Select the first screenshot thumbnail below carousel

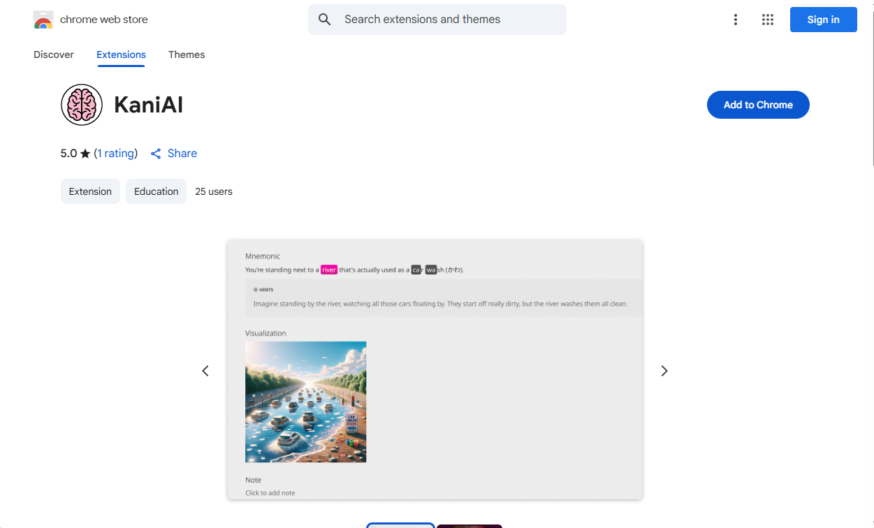pos(400,525)
